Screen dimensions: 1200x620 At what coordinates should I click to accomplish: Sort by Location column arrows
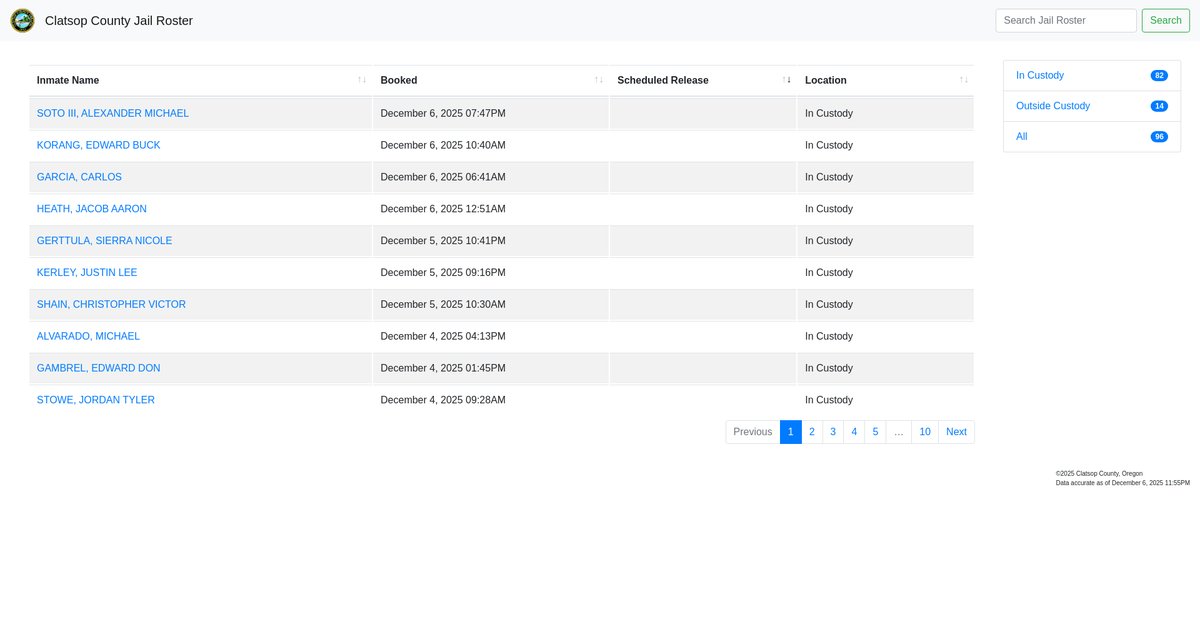(964, 80)
